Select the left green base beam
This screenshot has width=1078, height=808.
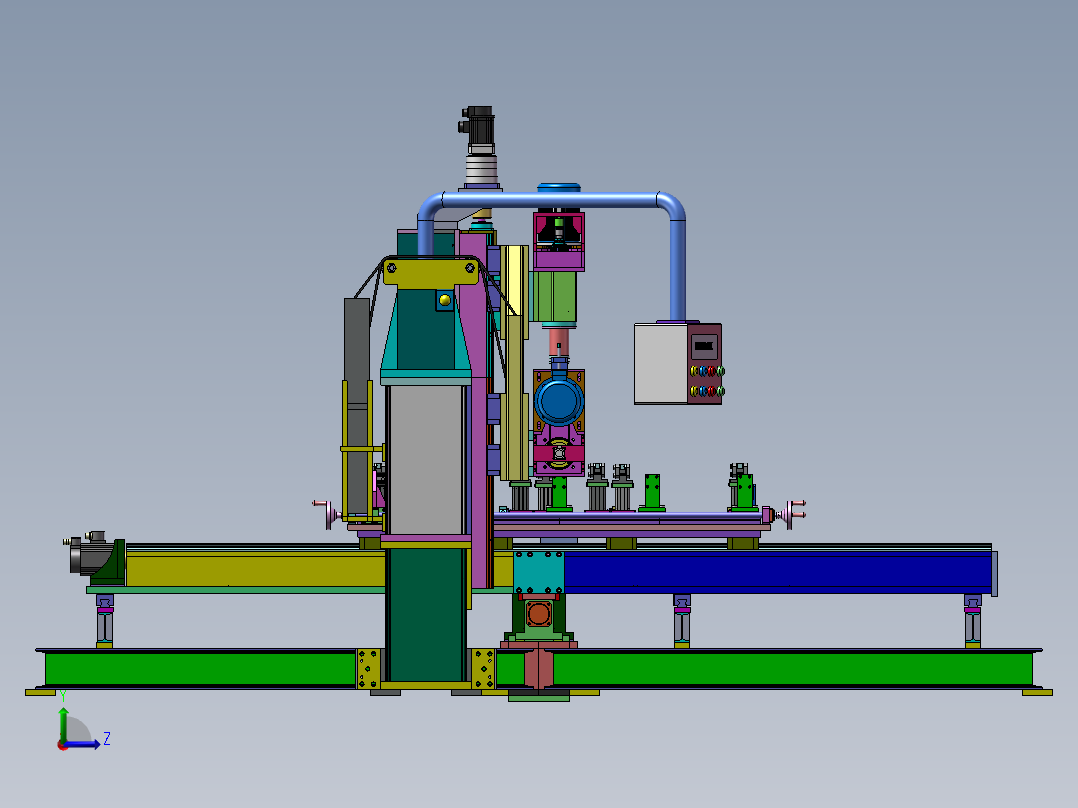[199, 669]
